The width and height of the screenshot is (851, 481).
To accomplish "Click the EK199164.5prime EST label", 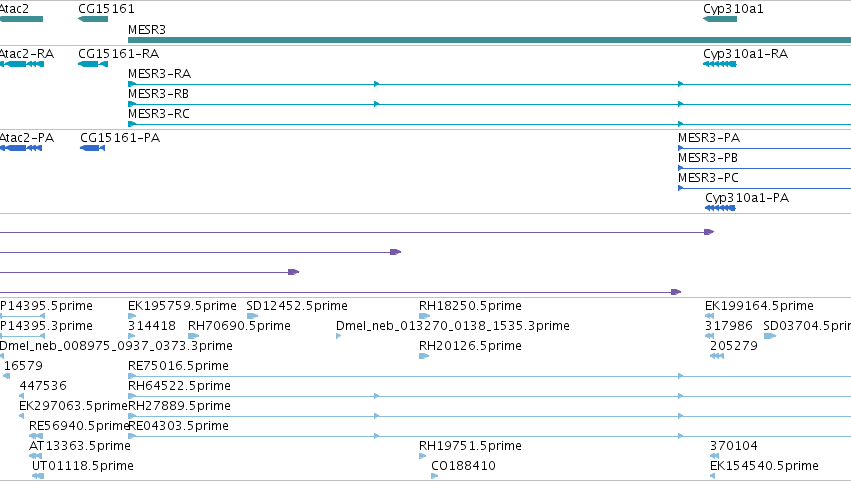I will tap(759, 306).
